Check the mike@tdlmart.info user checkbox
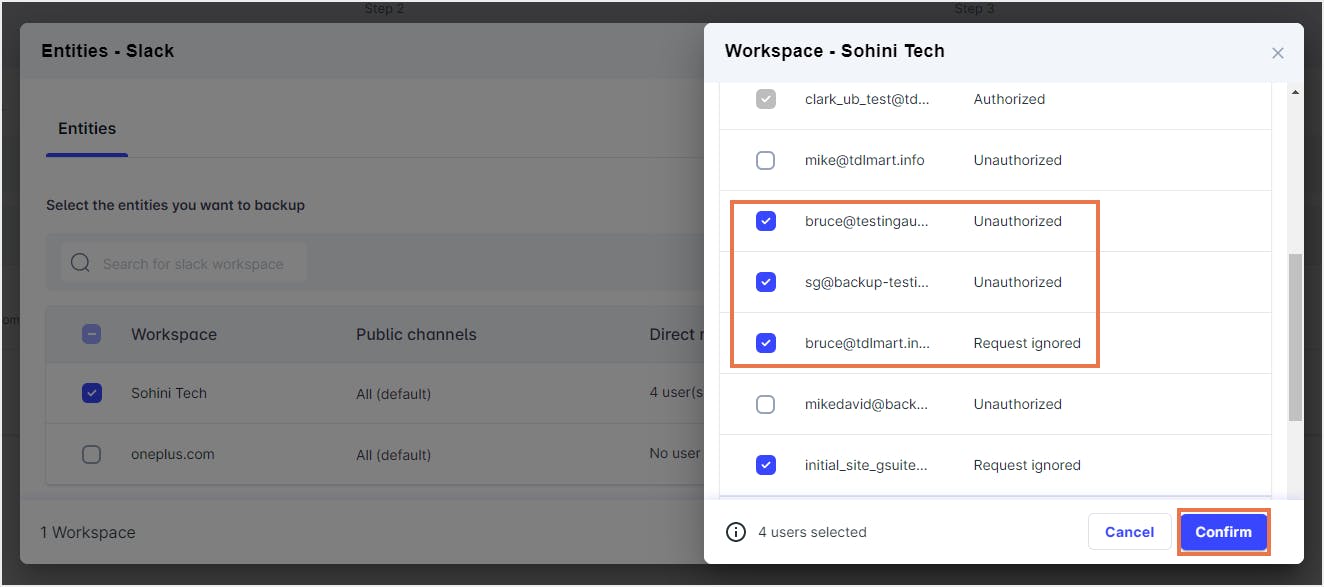The height and width of the screenshot is (587, 1324). [x=766, y=160]
